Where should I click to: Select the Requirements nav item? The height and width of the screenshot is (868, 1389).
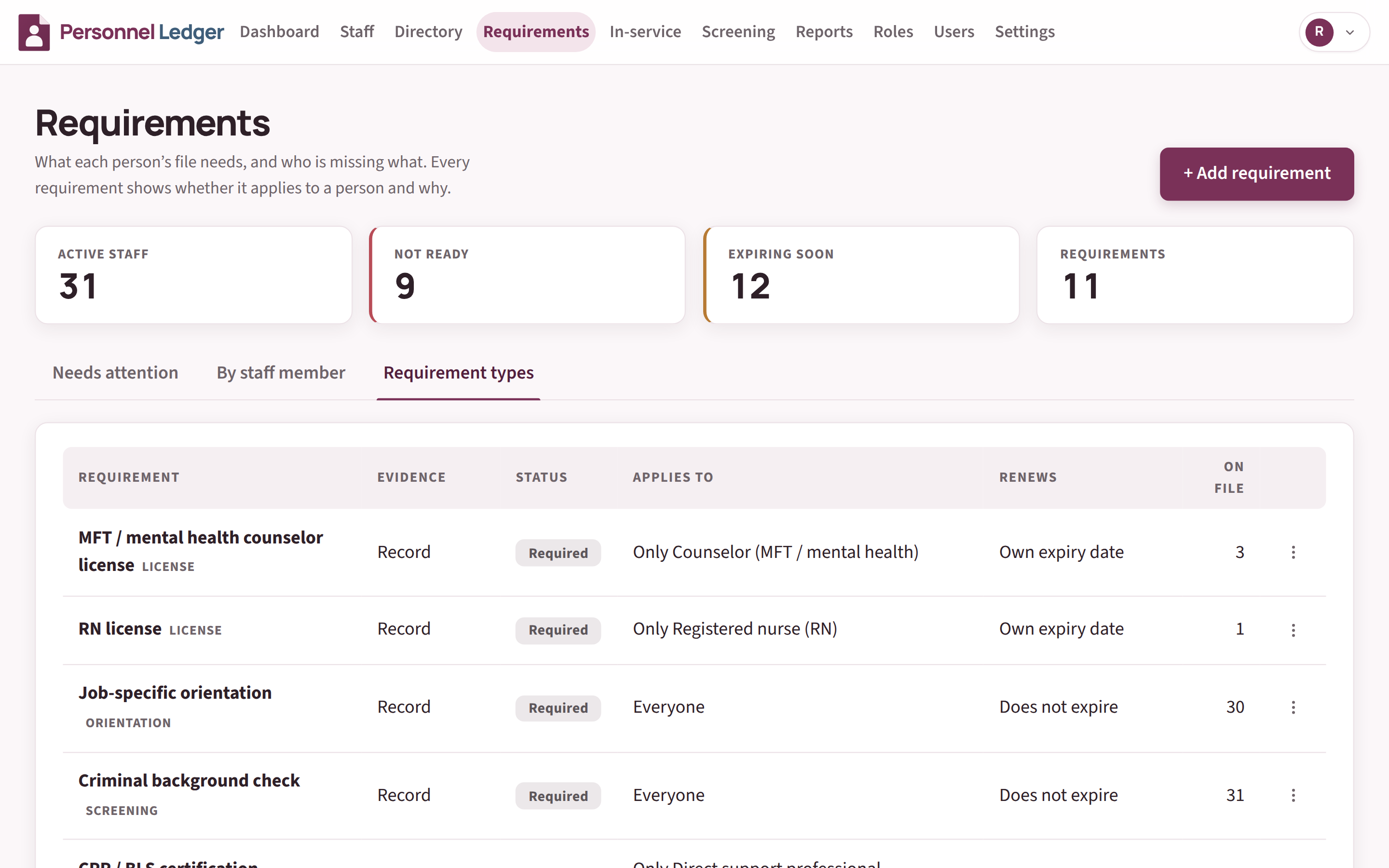click(536, 31)
